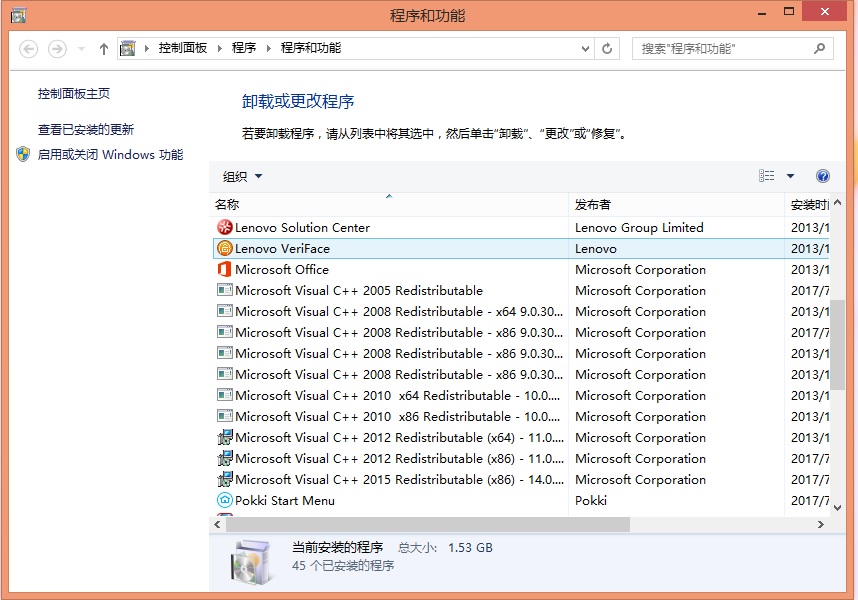Click the Visual C++ 2008 x64 Redistributable icon

click(x=224, y=311)
